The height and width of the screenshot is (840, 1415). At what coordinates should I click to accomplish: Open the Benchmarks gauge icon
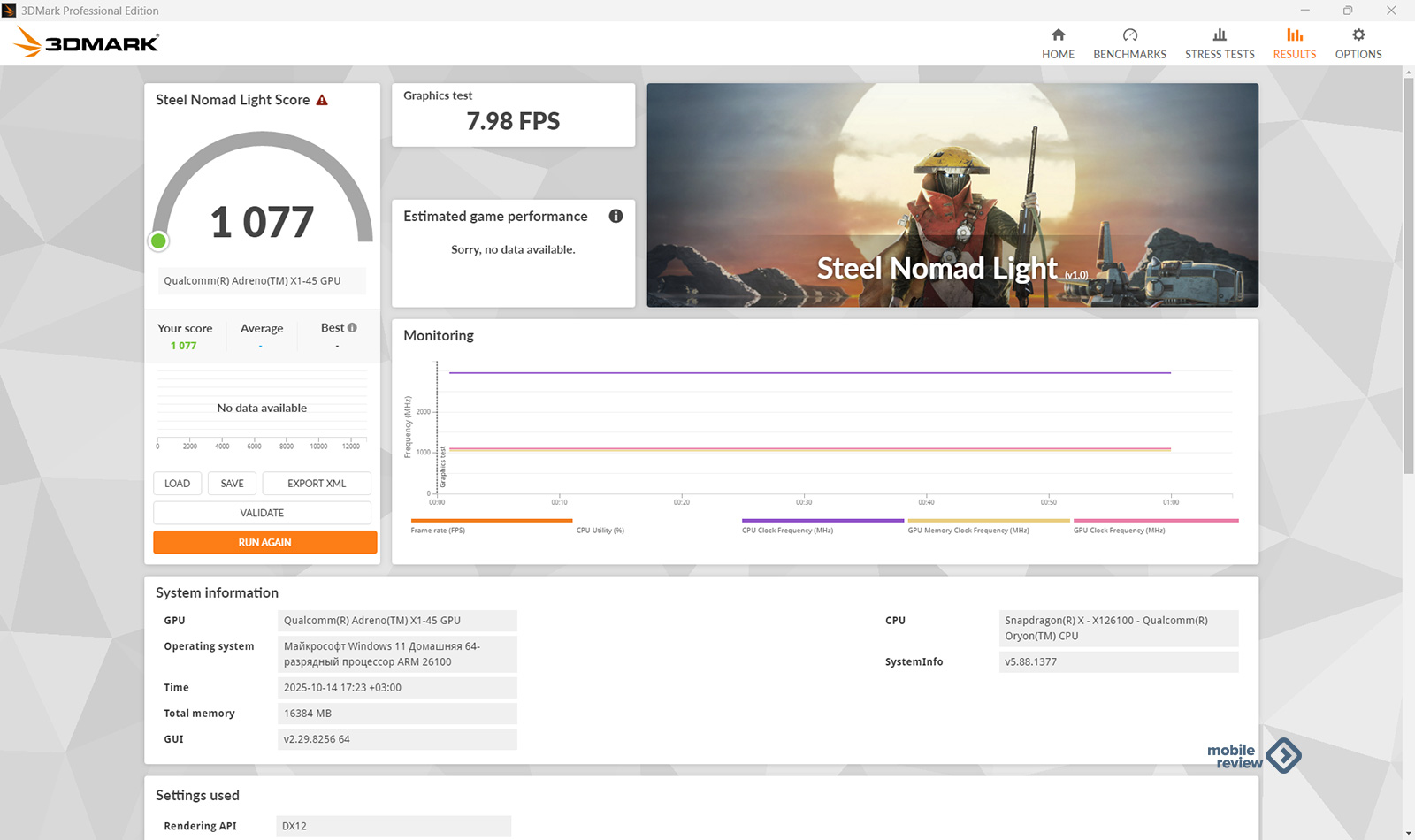(1129, 35)
